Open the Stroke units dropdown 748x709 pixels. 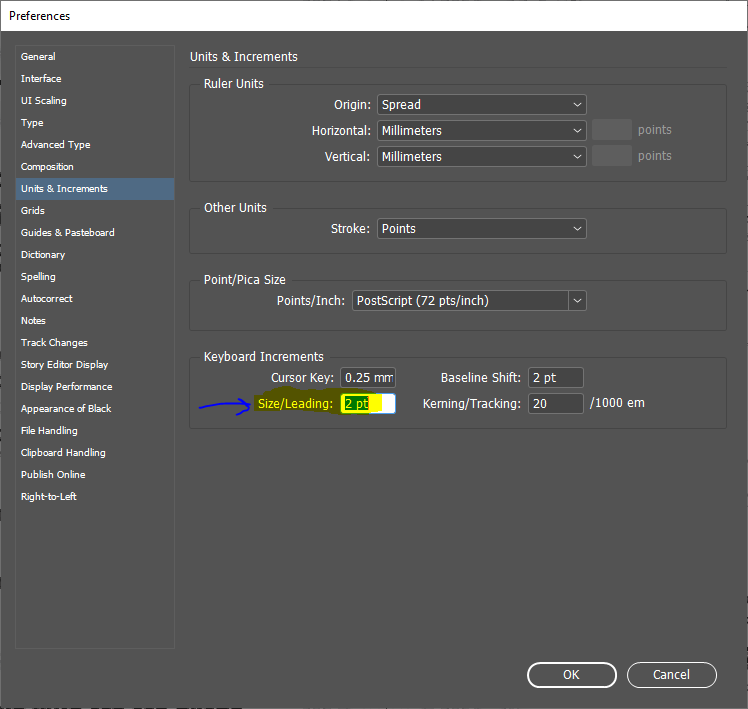pos(481,229)
